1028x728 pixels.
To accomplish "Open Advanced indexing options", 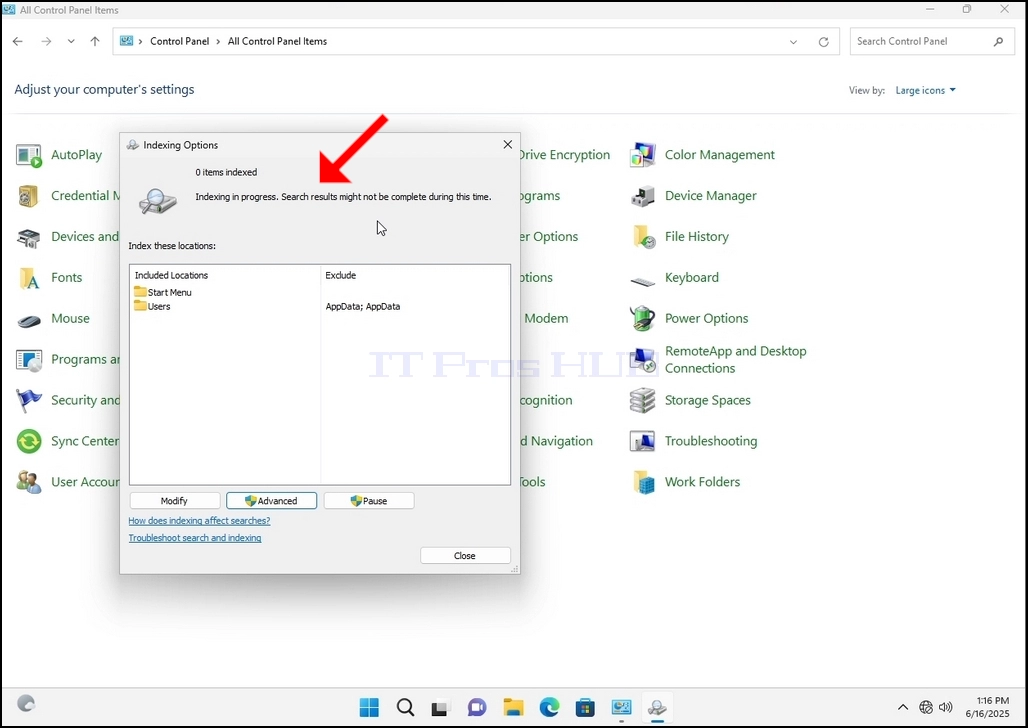I will [271, 501].
